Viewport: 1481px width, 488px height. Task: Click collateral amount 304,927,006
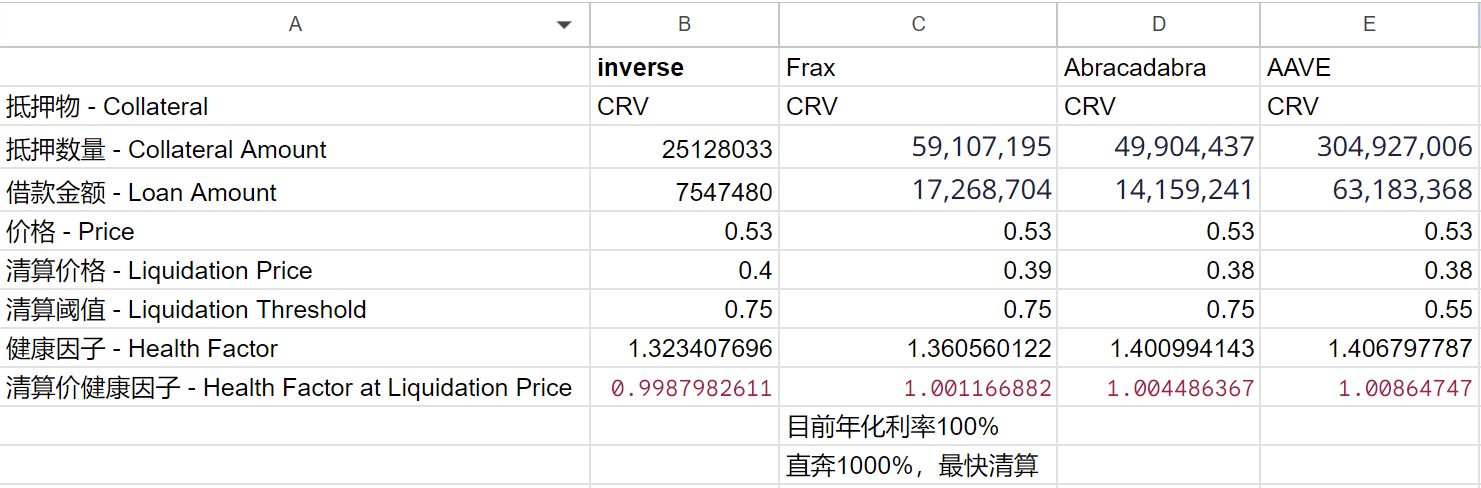(1370, 148)
